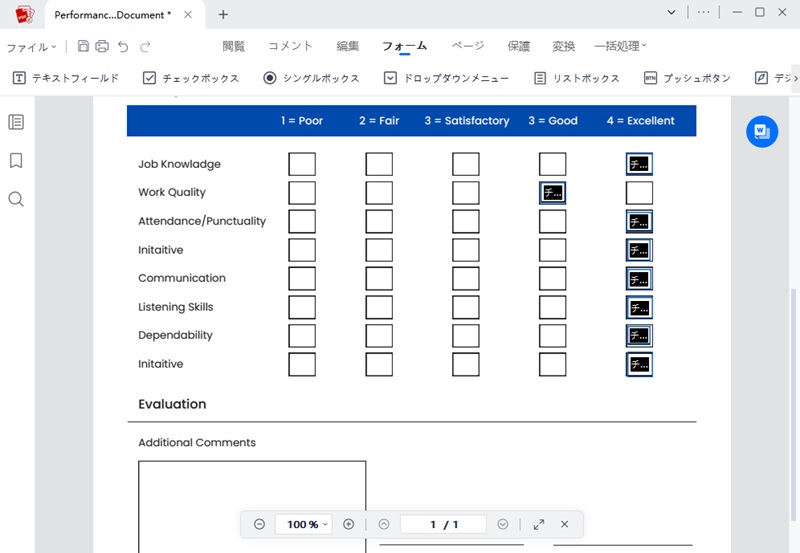Click the blue convert to Word button

tap(762, 132)
